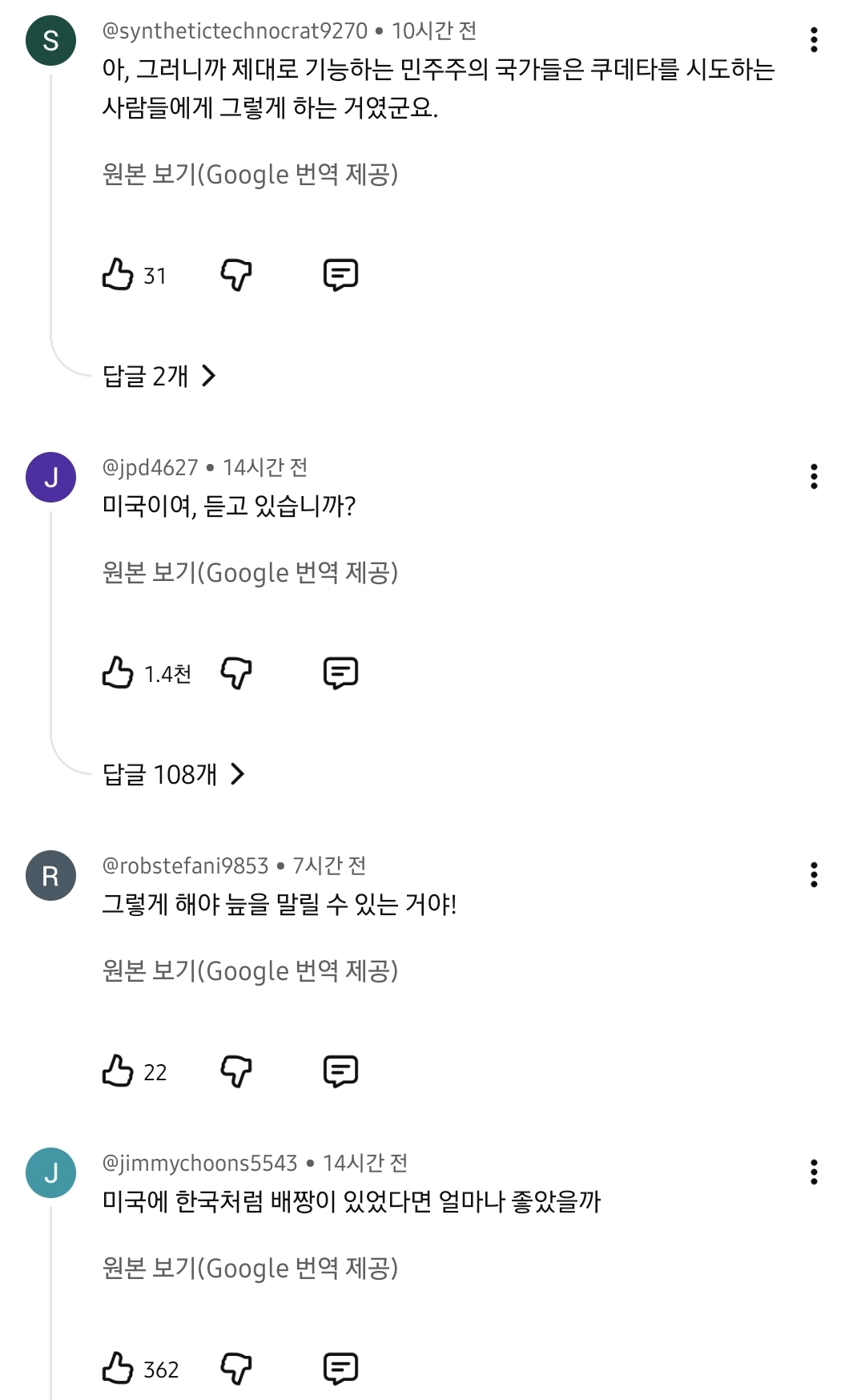Open three-dot menu on @jimmychoons5543 comment
The height and width of the screenshot is (1400, 865).
[814, 1172]
